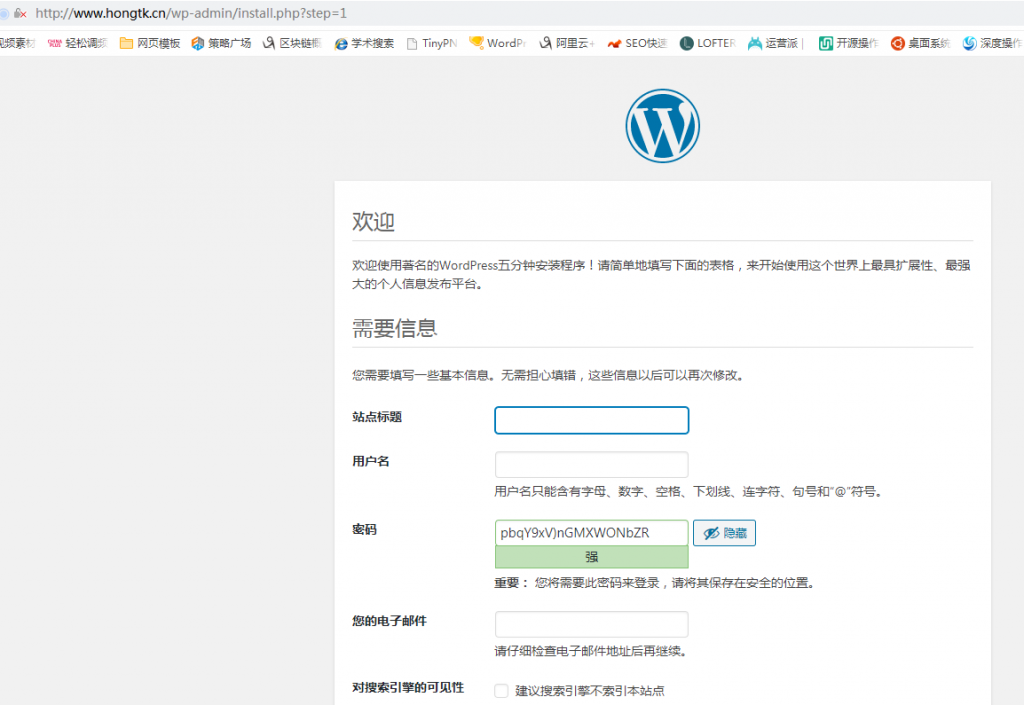Open the 轻松调频 bookmark
1024x705 pixels.
pyautogui.click(x=76, y=43)
